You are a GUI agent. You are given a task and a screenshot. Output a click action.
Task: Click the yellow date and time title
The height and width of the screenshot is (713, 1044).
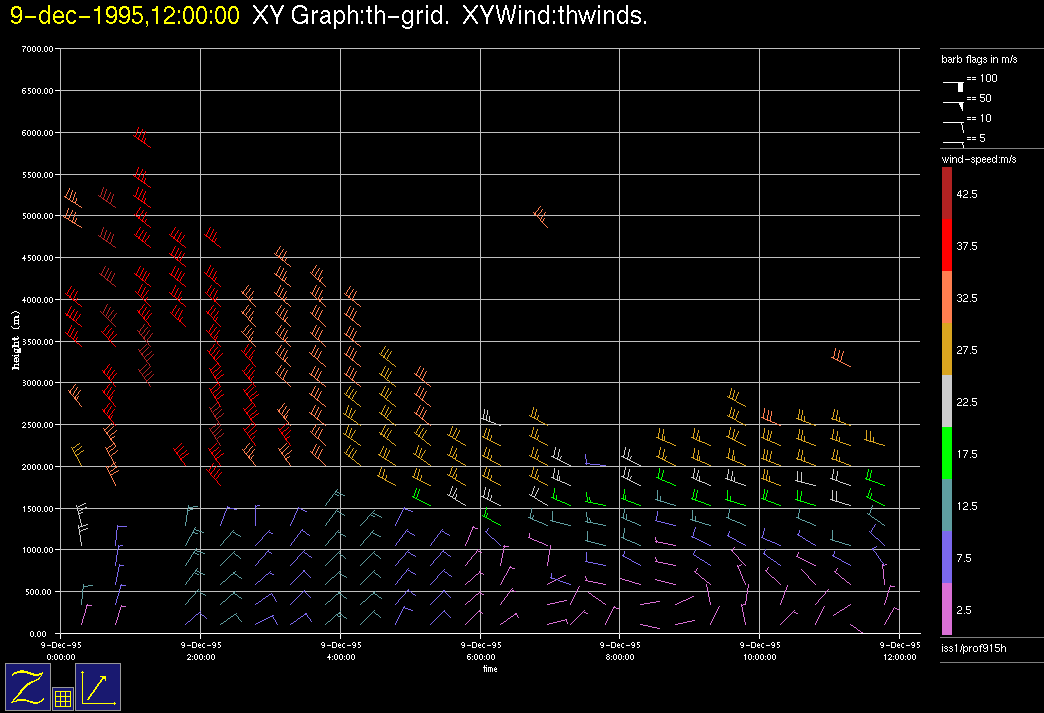click(125, 16)
